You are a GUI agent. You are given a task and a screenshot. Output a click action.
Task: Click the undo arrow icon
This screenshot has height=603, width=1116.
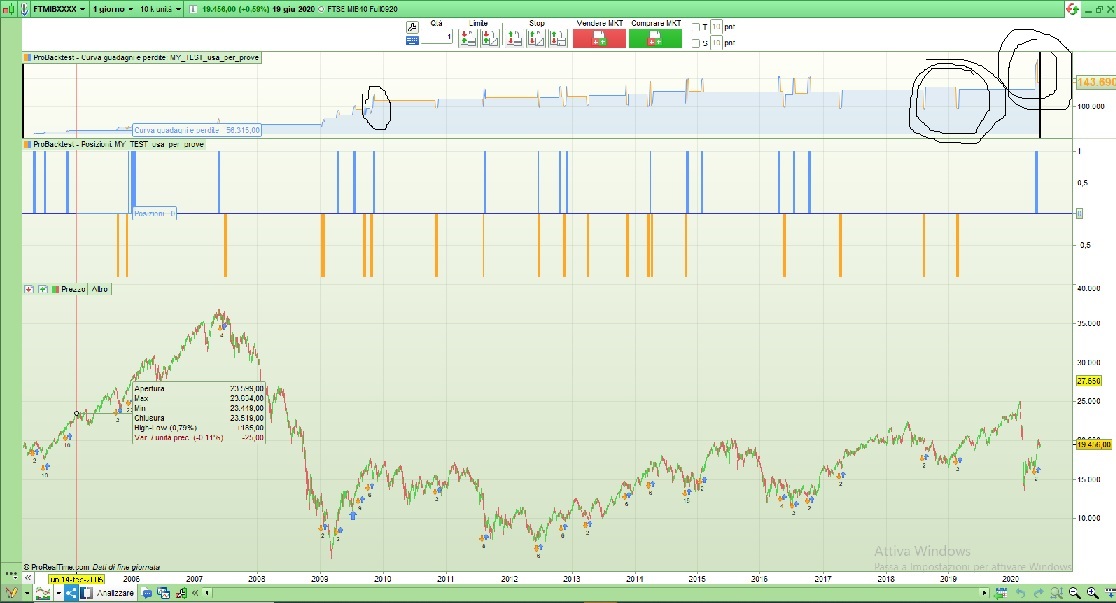(1020, 594)
